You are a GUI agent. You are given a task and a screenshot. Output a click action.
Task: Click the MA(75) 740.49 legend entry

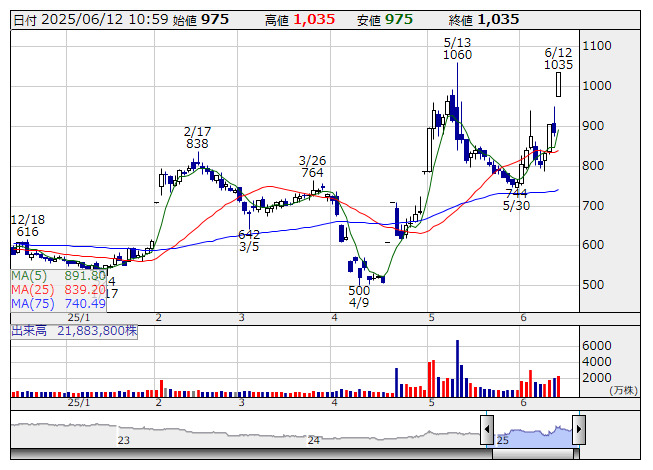click(x=58, y=304)
